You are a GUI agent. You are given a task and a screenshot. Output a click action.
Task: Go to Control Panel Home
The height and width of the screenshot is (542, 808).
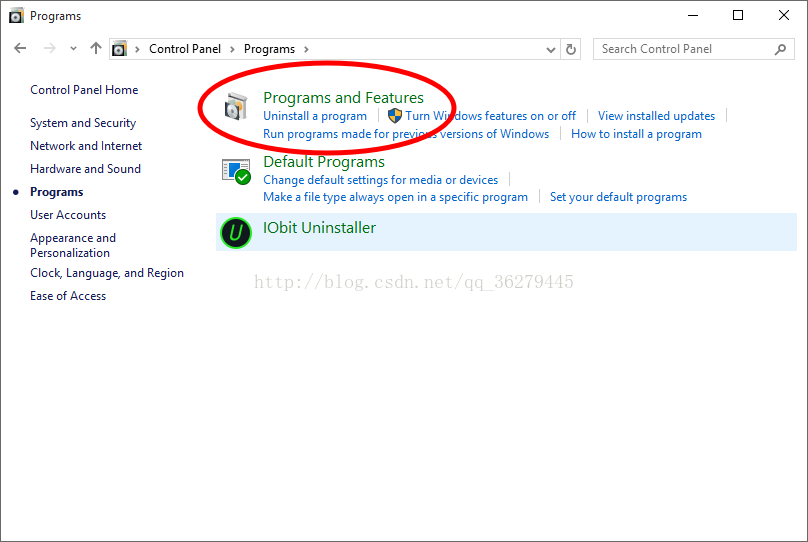(x=84, y=90)
